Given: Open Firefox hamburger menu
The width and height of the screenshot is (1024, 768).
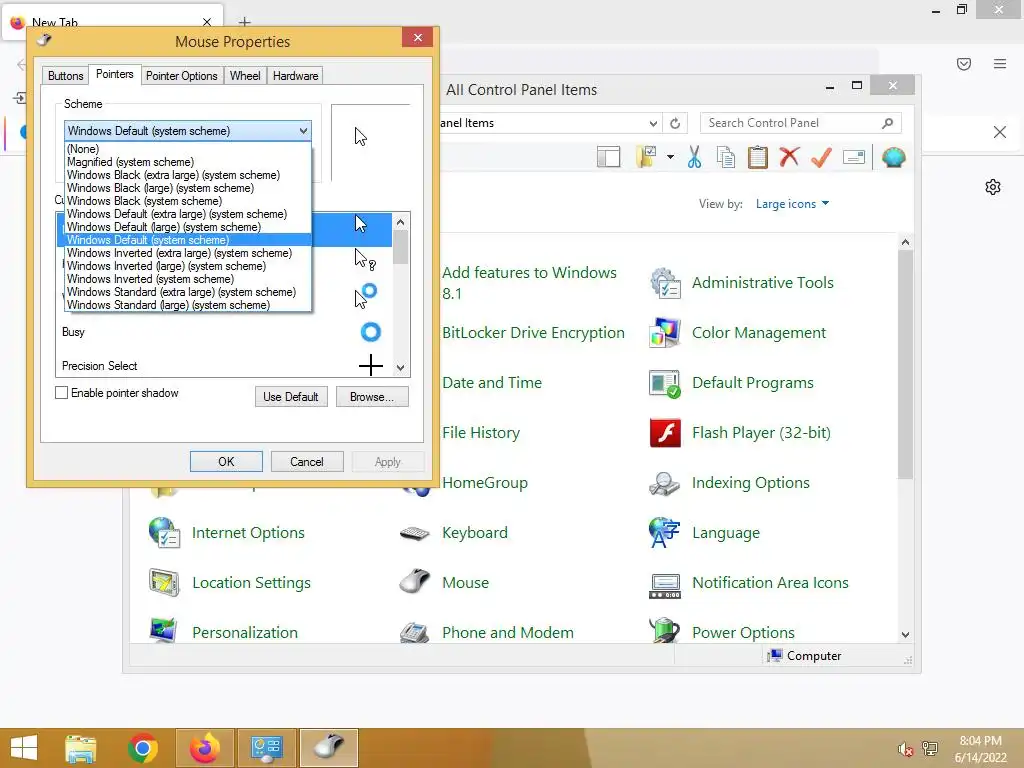Looking at the screenshot, I should coord(1000,63).
